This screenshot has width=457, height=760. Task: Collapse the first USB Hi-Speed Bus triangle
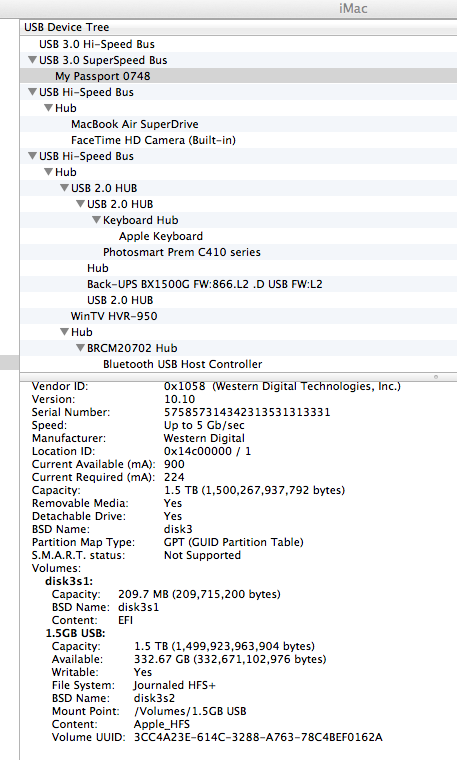[x=32, y=92]
